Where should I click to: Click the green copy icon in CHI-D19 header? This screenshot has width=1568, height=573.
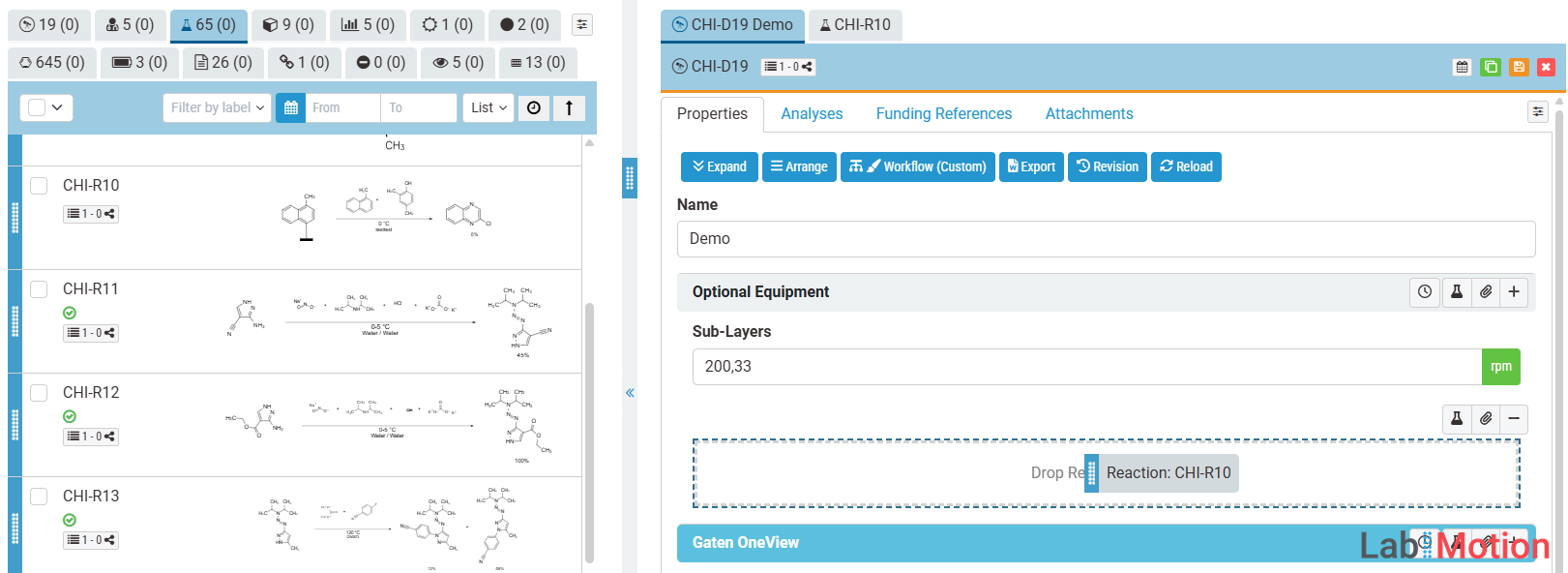(1491, 67)
